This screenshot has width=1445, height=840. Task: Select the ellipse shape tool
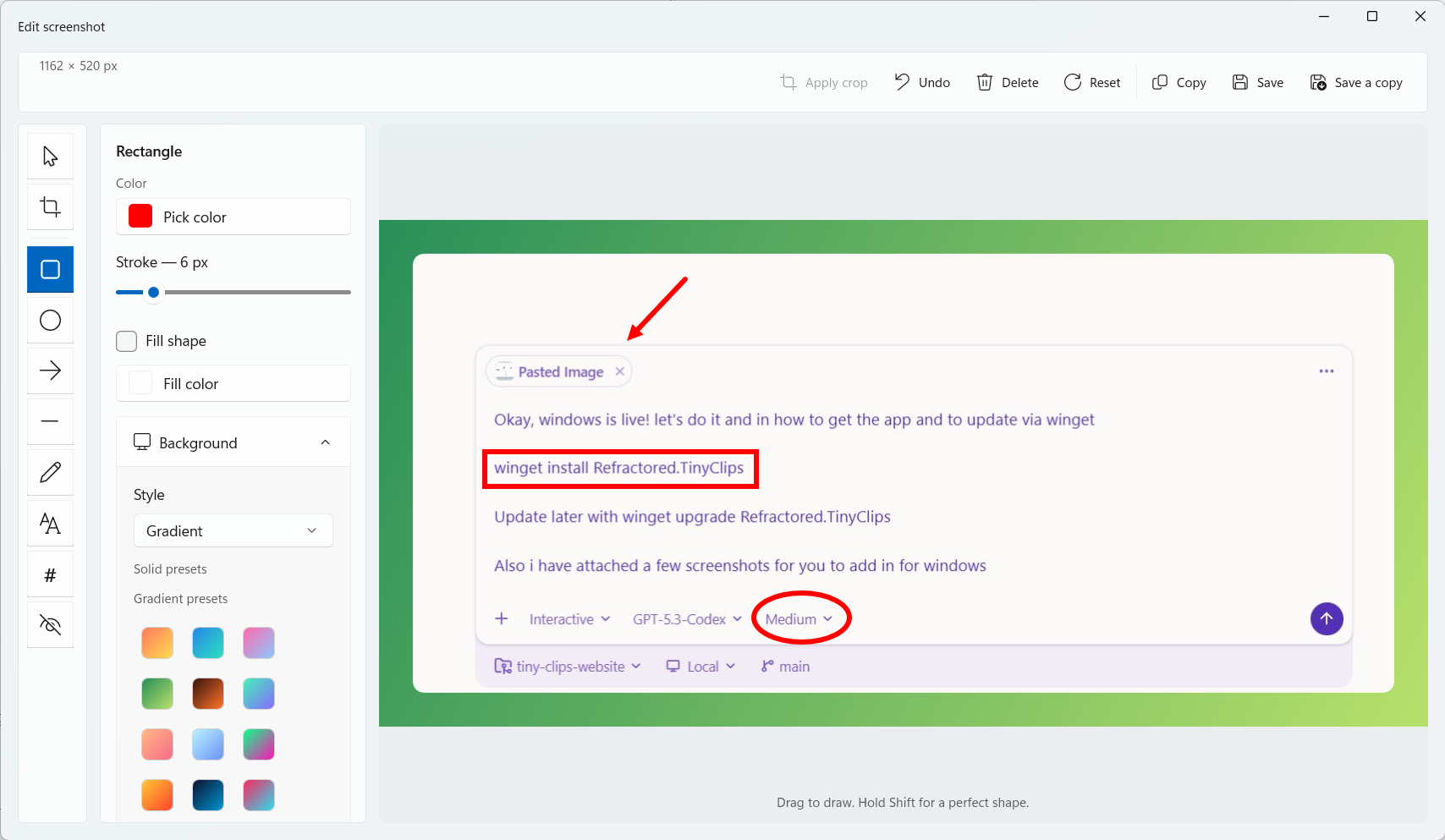tap(51, 321)
